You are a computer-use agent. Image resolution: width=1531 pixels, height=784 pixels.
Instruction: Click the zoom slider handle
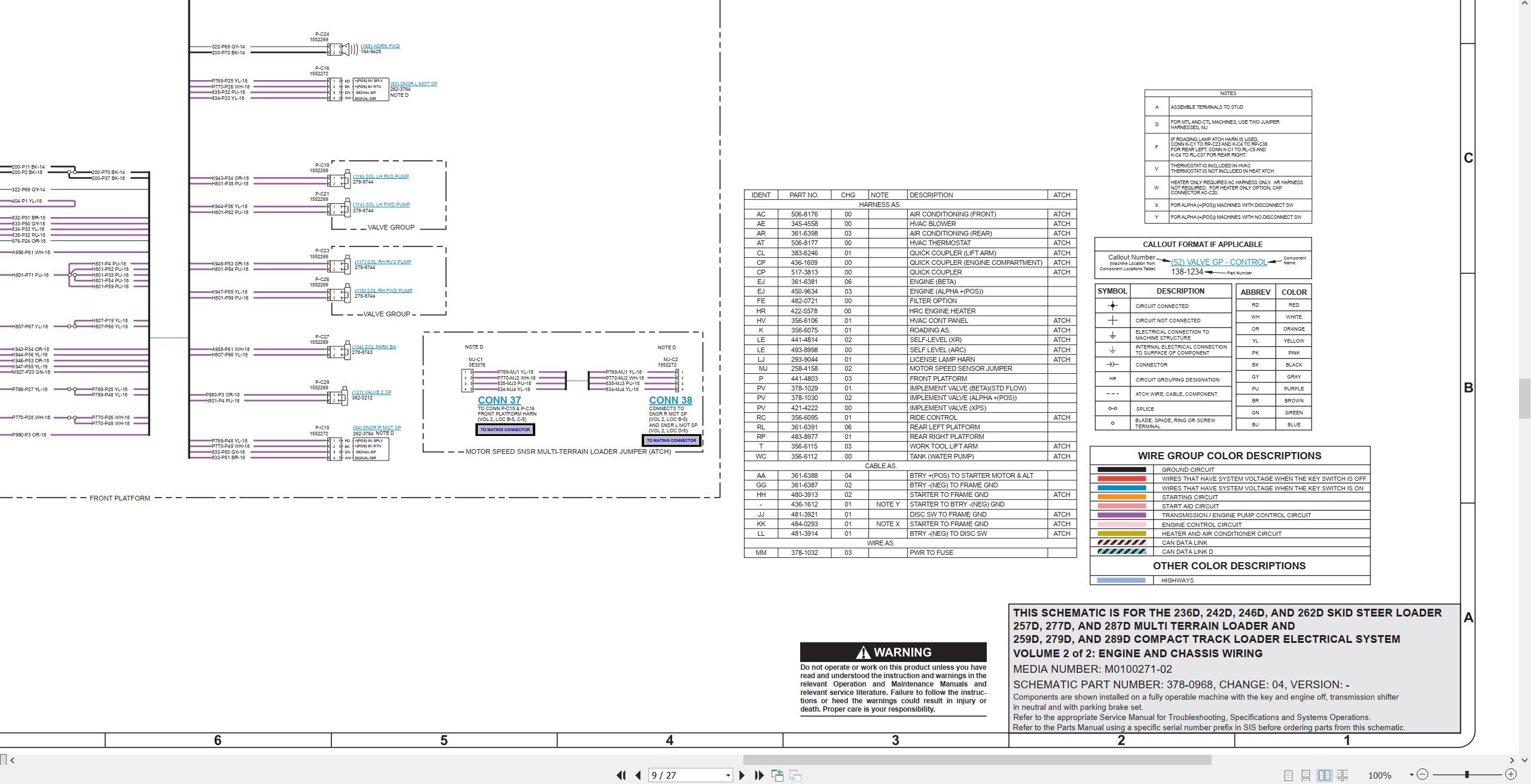pyautogui.click(x=1466, y=774)
